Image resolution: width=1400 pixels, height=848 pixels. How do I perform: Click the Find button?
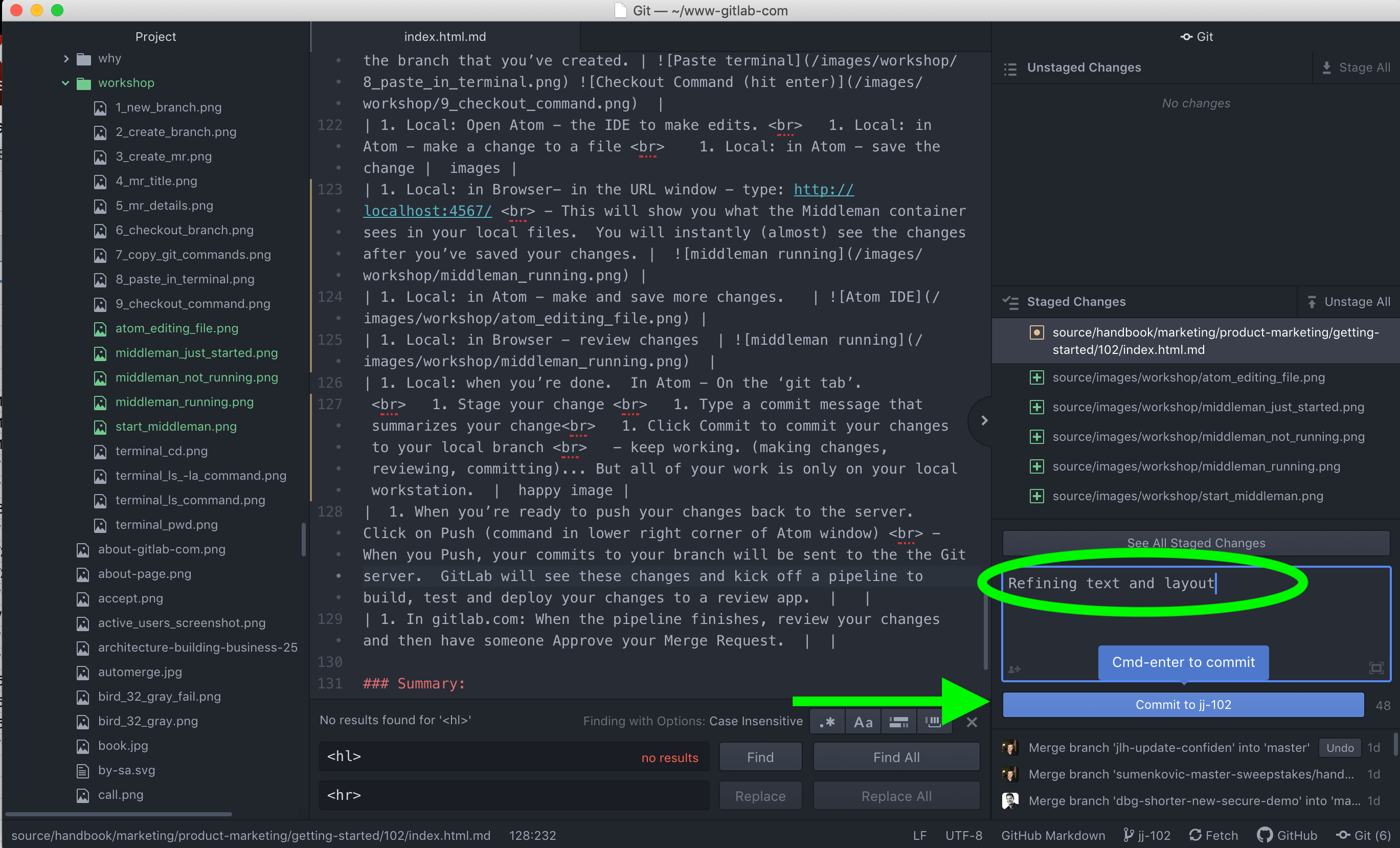[760, 757]
